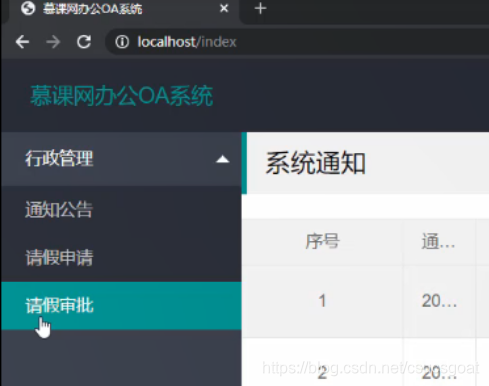The width and height of the screenshot is (489, 386).
Task: Open 请假审批 in the sidebar
Action: tap(121, 306)
